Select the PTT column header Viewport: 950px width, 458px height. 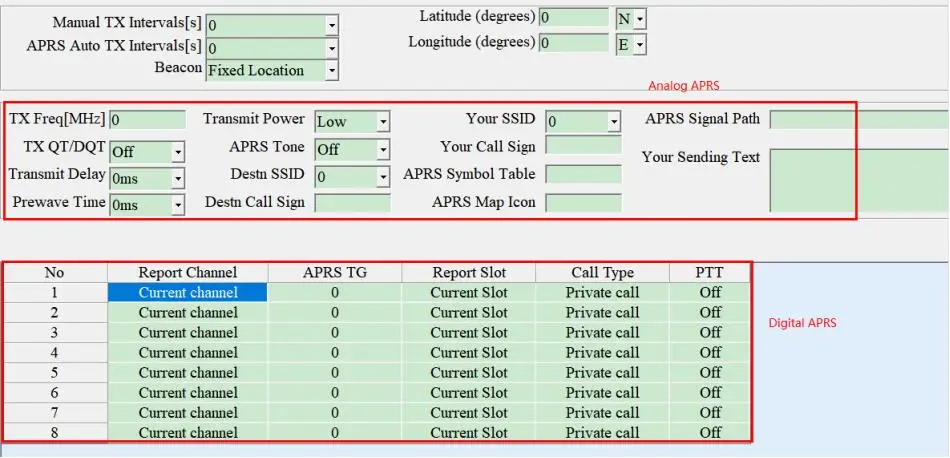(709, 273)
